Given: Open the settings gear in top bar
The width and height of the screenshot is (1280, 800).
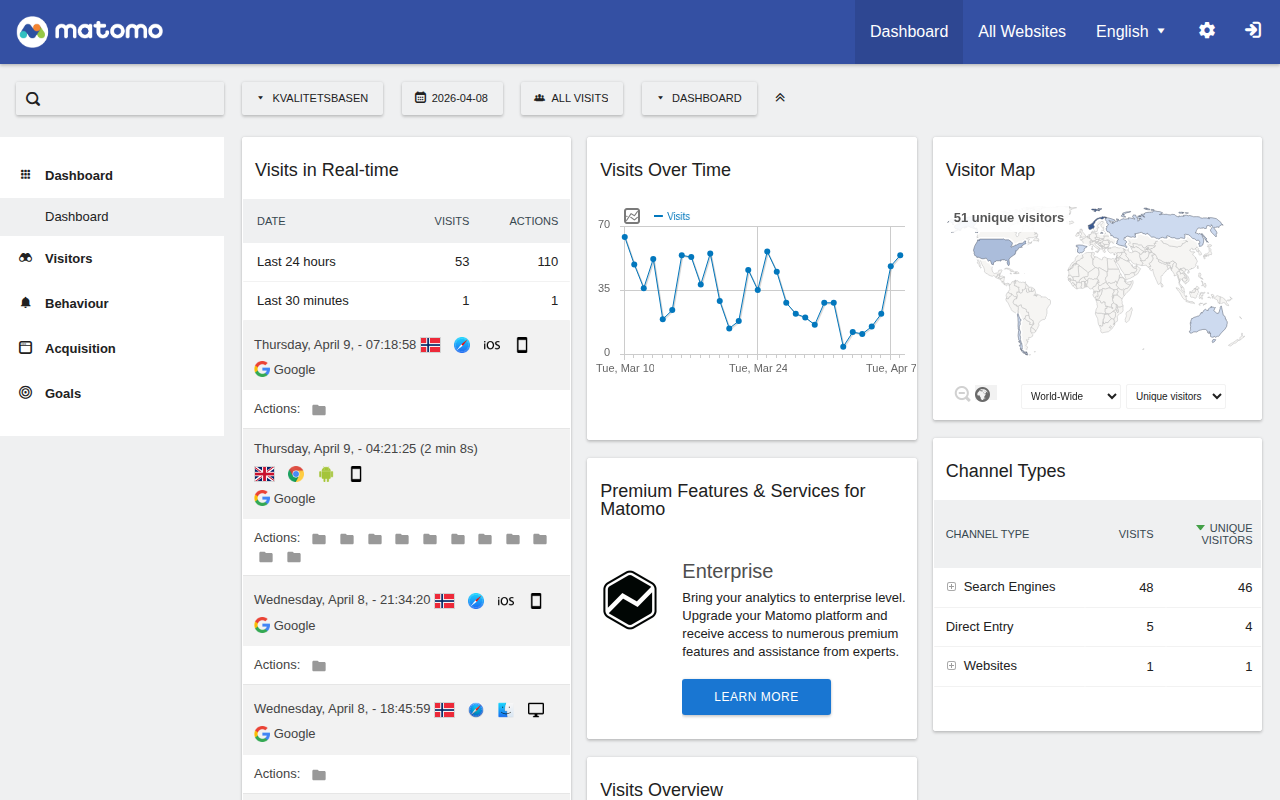Looking at the screenshot, I should coord(1207,31).
